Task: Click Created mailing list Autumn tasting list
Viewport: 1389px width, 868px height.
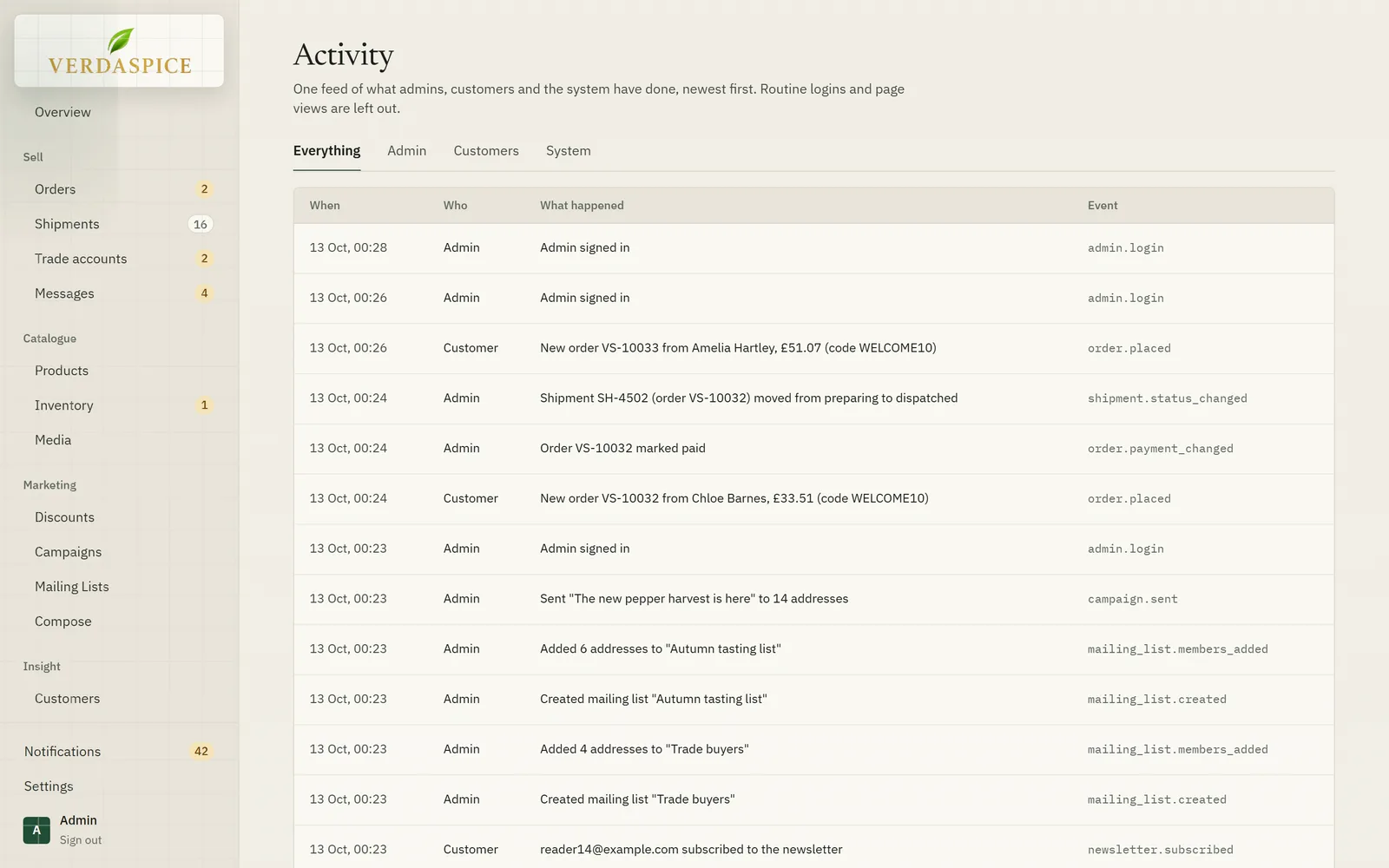Action: click(x=813, y=700)
